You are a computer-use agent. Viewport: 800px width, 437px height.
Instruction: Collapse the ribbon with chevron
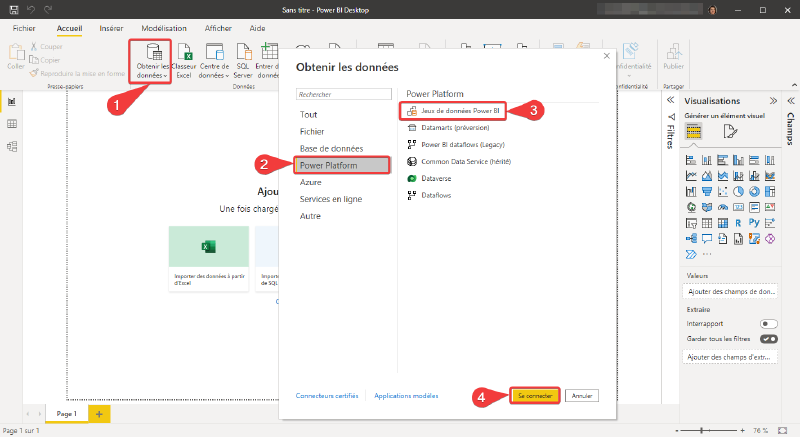pyautogui.click(x=794, y=85)
